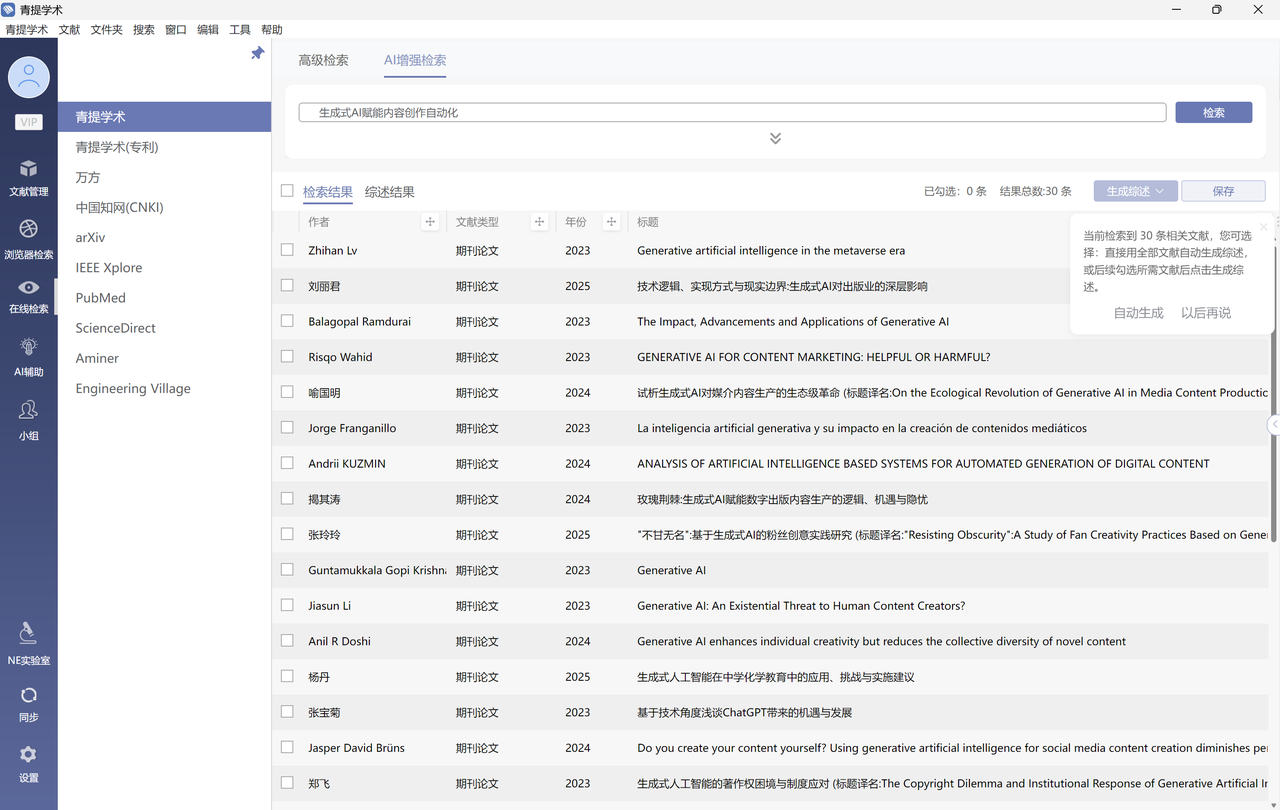Open 小组 in the left sidebar

click(29, 421)
